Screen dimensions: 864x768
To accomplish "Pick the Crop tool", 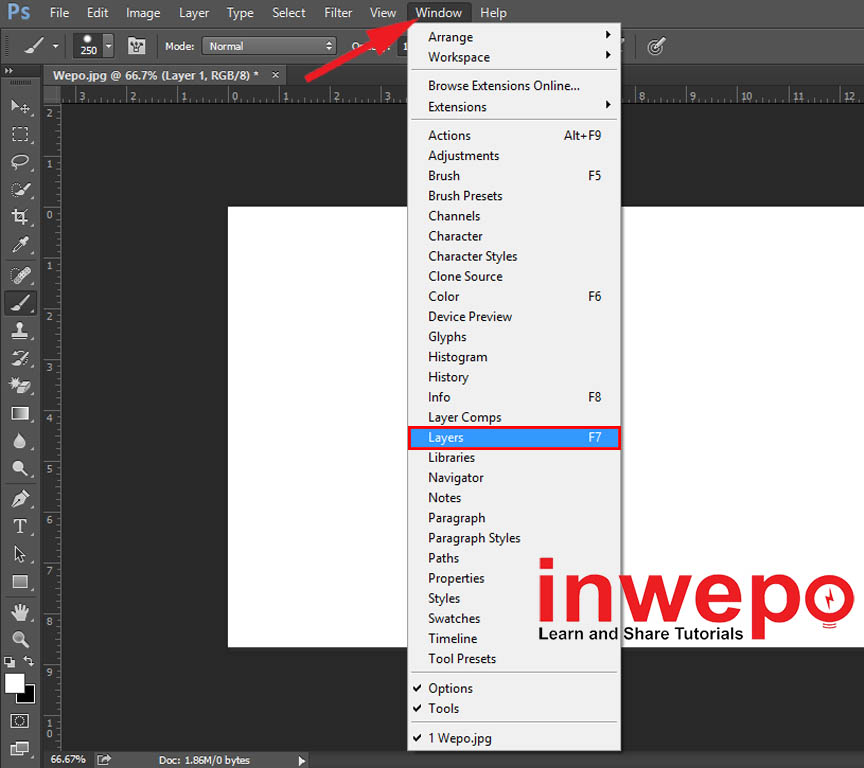I will 20,217.
